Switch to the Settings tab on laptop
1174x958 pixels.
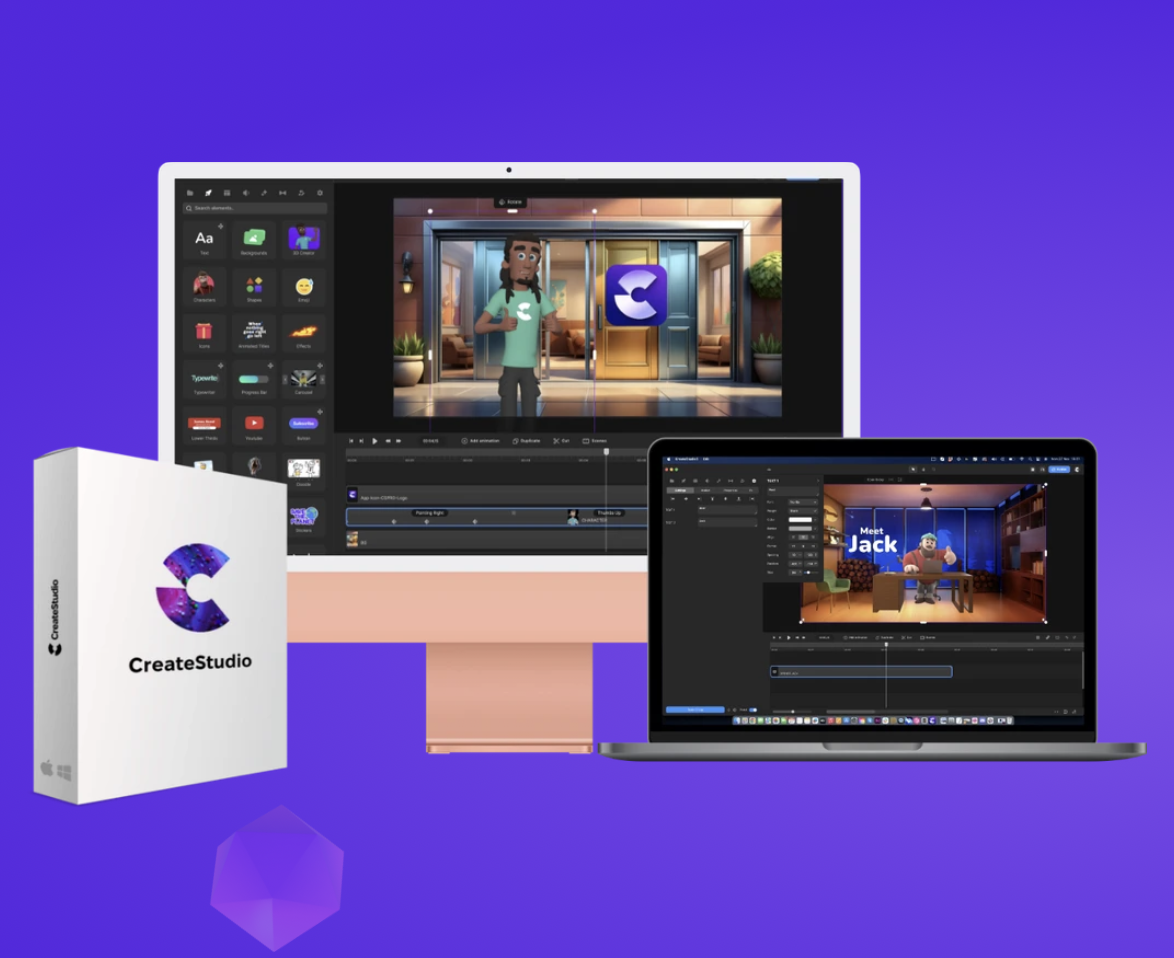pyautogui.click(x=680, y=490)
